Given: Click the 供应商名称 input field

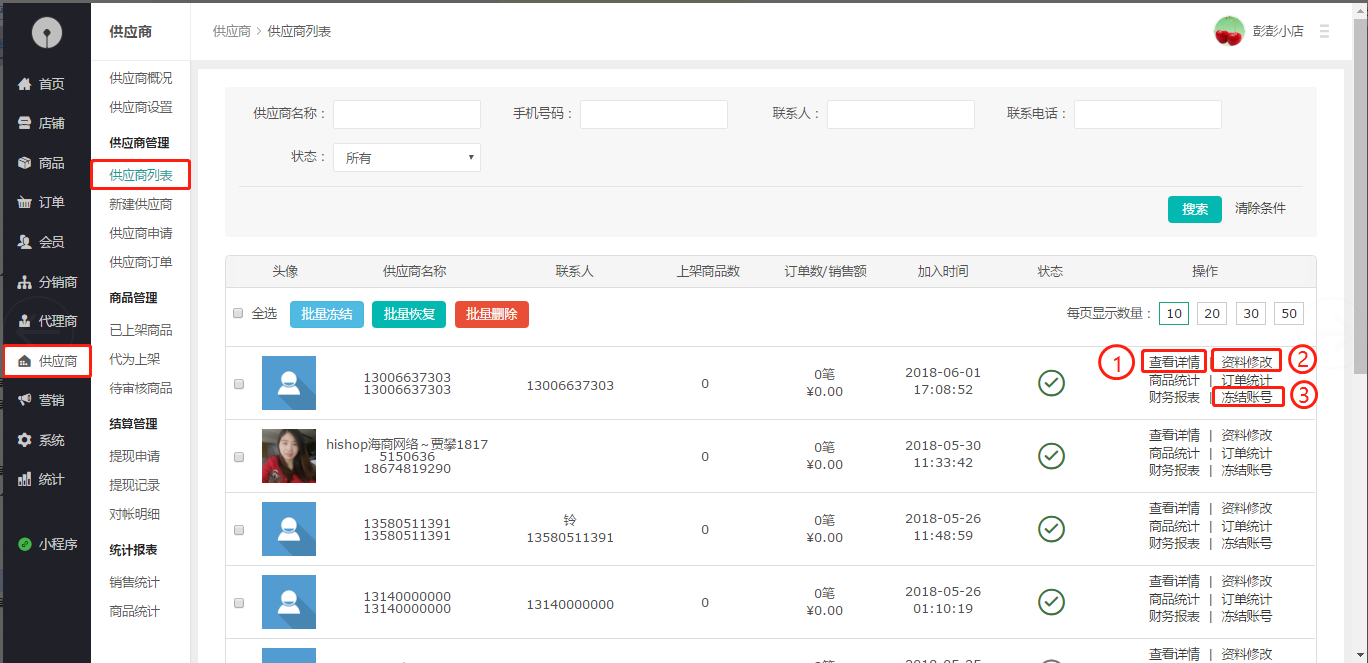Looking at the screenshot, I should tap(406, 114).
